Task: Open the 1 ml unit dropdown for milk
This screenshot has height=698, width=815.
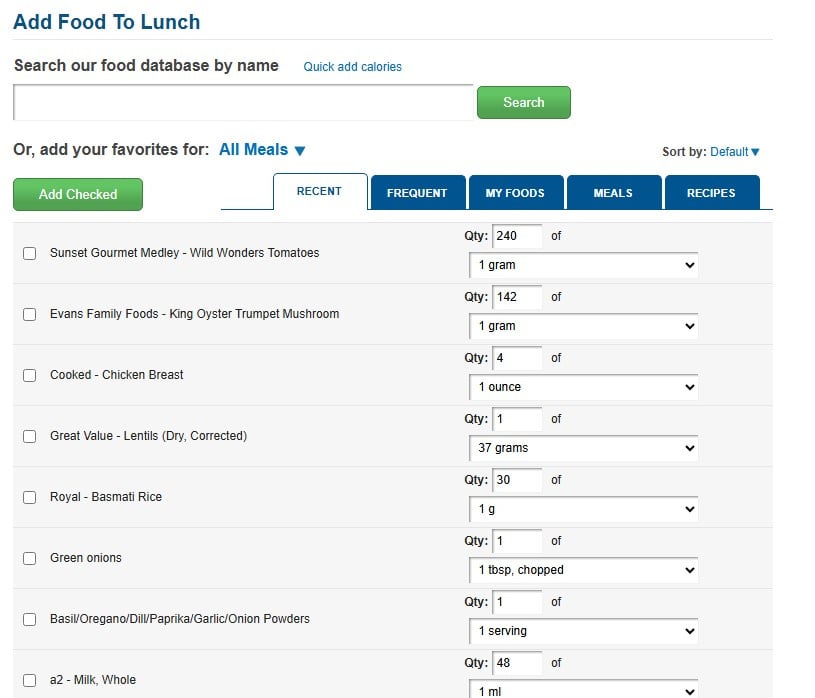Action: point(583,689)
